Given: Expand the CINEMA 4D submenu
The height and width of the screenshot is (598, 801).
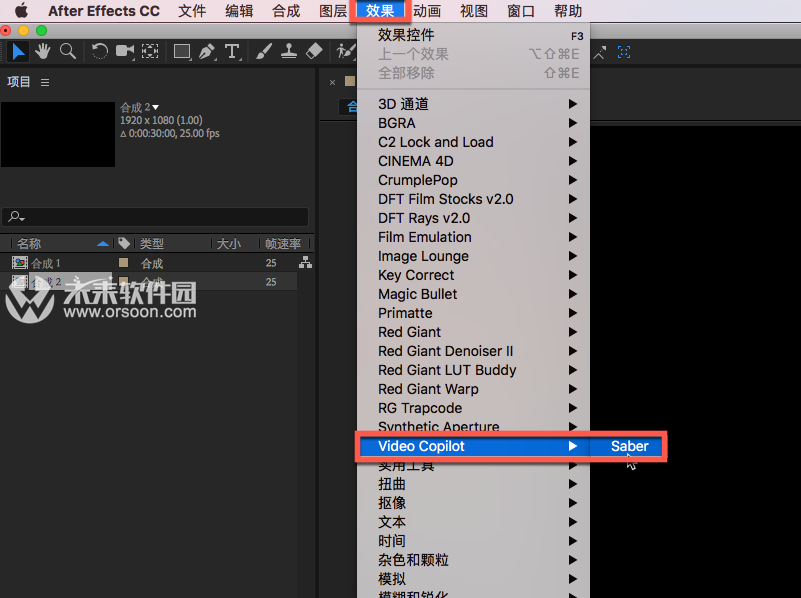Looking at the screenshot, I should point(474,161).
